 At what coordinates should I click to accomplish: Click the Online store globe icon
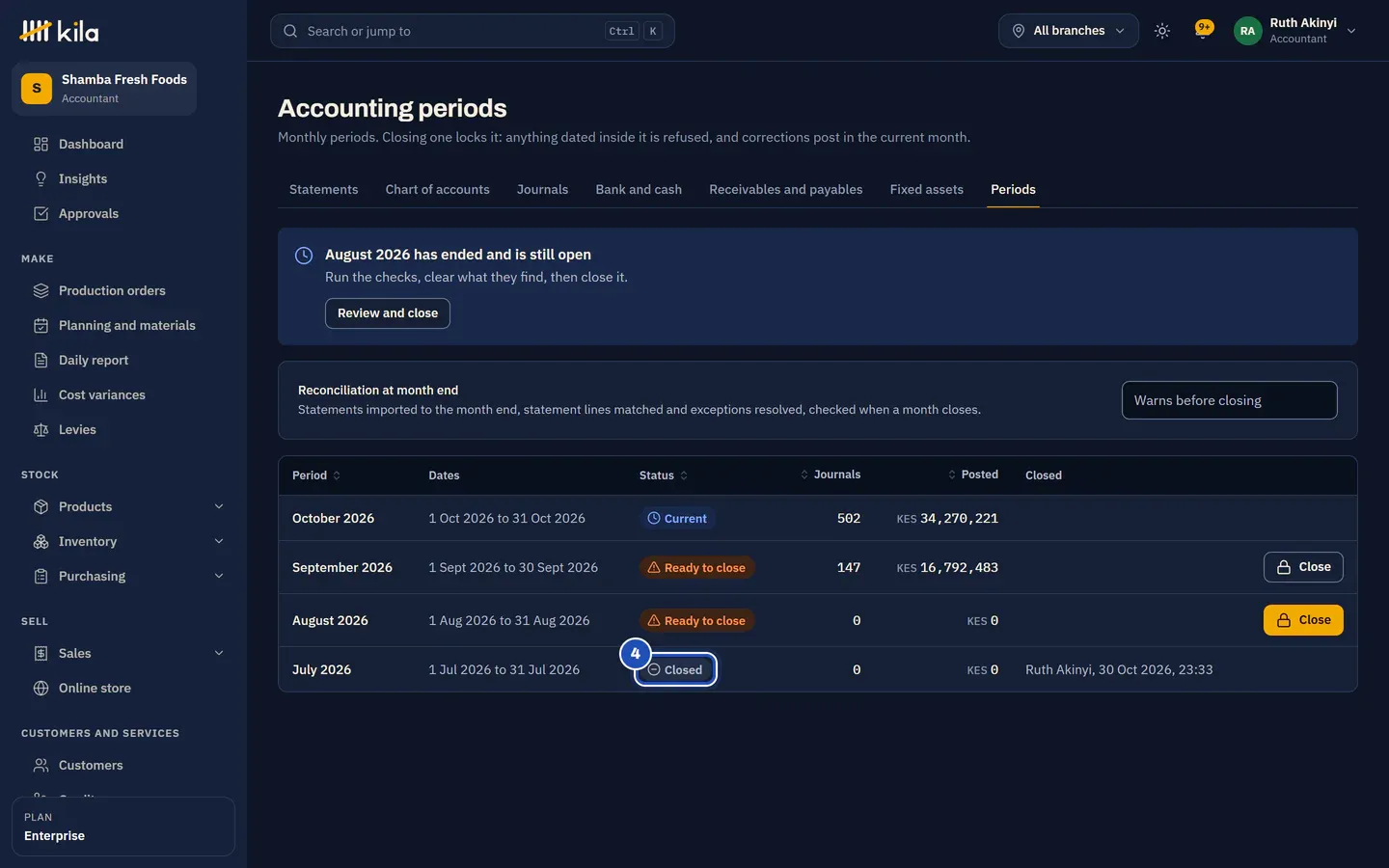tap(41, 688)
